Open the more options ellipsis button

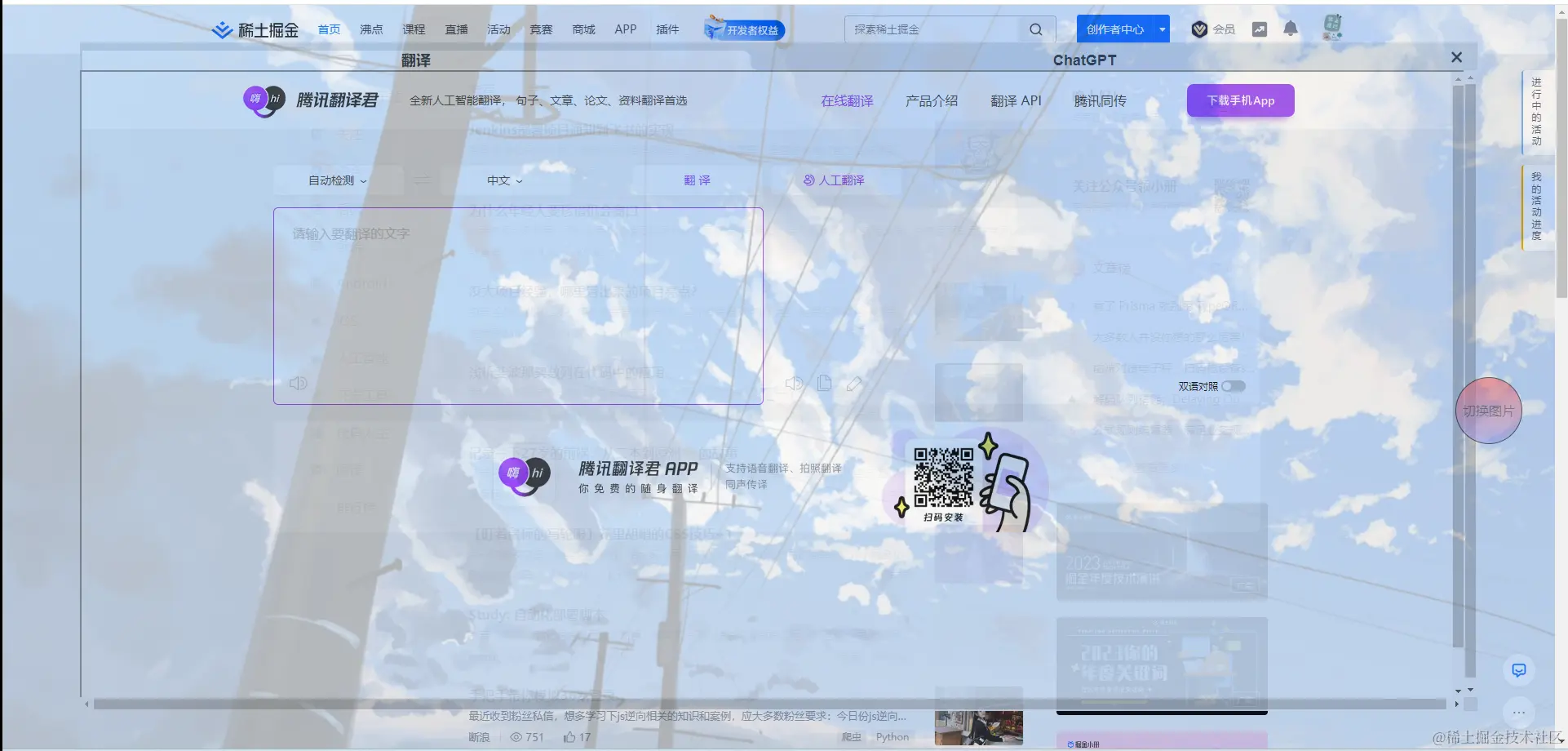point(1519,713)
